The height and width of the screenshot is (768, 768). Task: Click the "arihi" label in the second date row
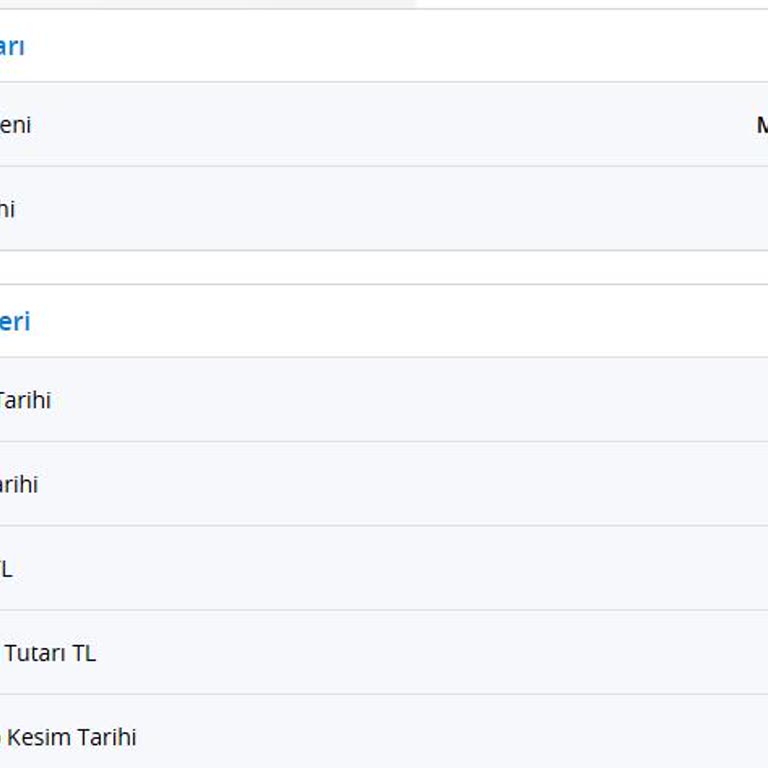click(x=18, y=485)
